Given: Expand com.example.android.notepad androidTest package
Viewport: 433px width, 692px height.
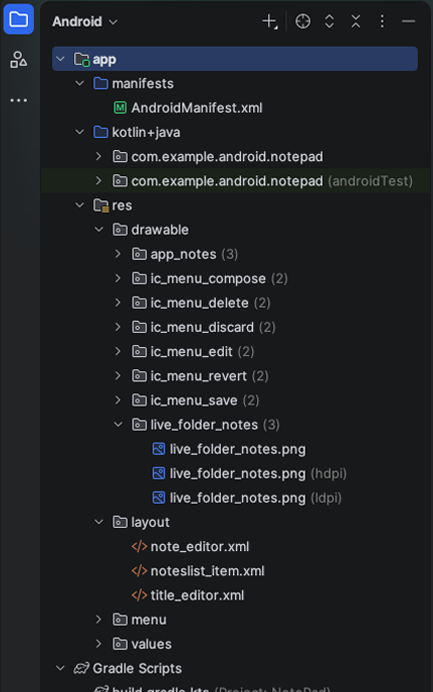Looking at the screenshot, I should coord(99,181).
